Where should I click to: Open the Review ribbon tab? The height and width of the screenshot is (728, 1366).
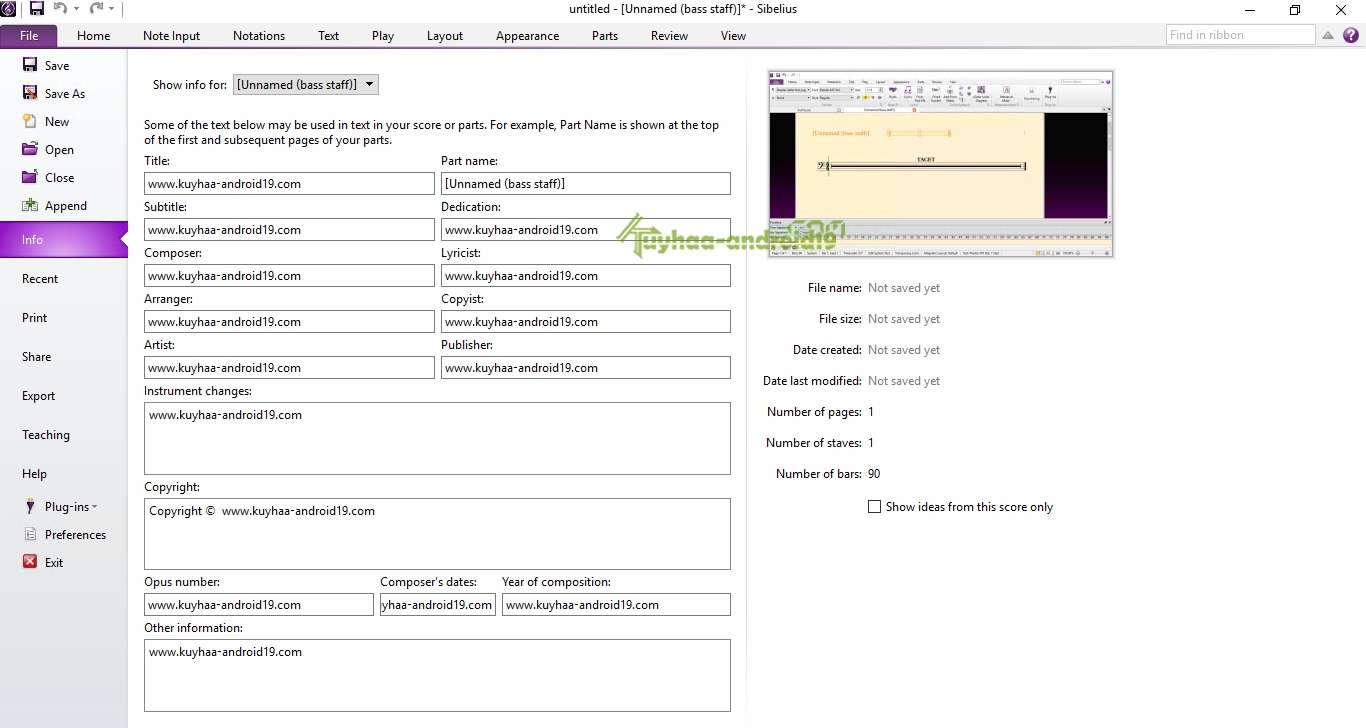point(669,36)
